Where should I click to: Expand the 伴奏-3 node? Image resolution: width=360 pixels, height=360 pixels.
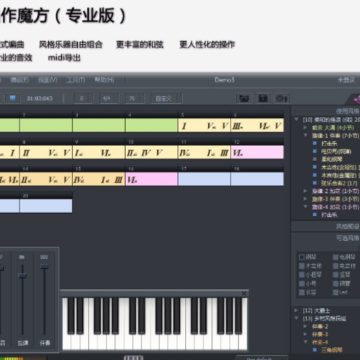tap(305, 334)
